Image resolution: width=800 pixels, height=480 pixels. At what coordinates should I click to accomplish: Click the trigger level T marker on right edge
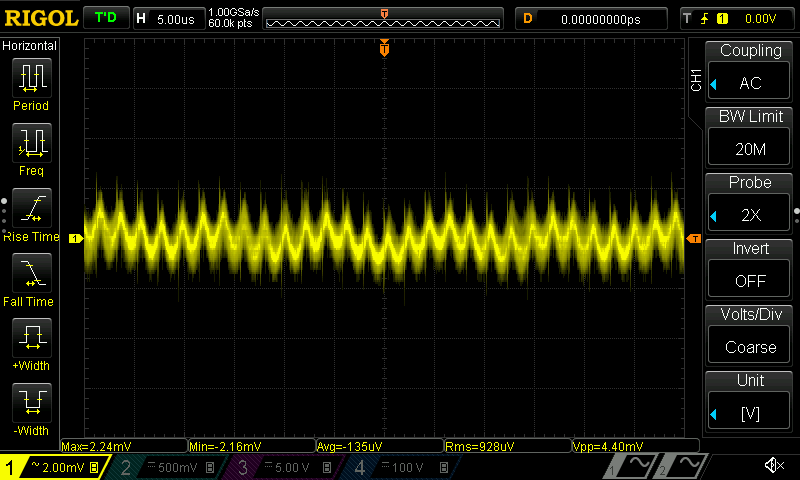point(694,239)
